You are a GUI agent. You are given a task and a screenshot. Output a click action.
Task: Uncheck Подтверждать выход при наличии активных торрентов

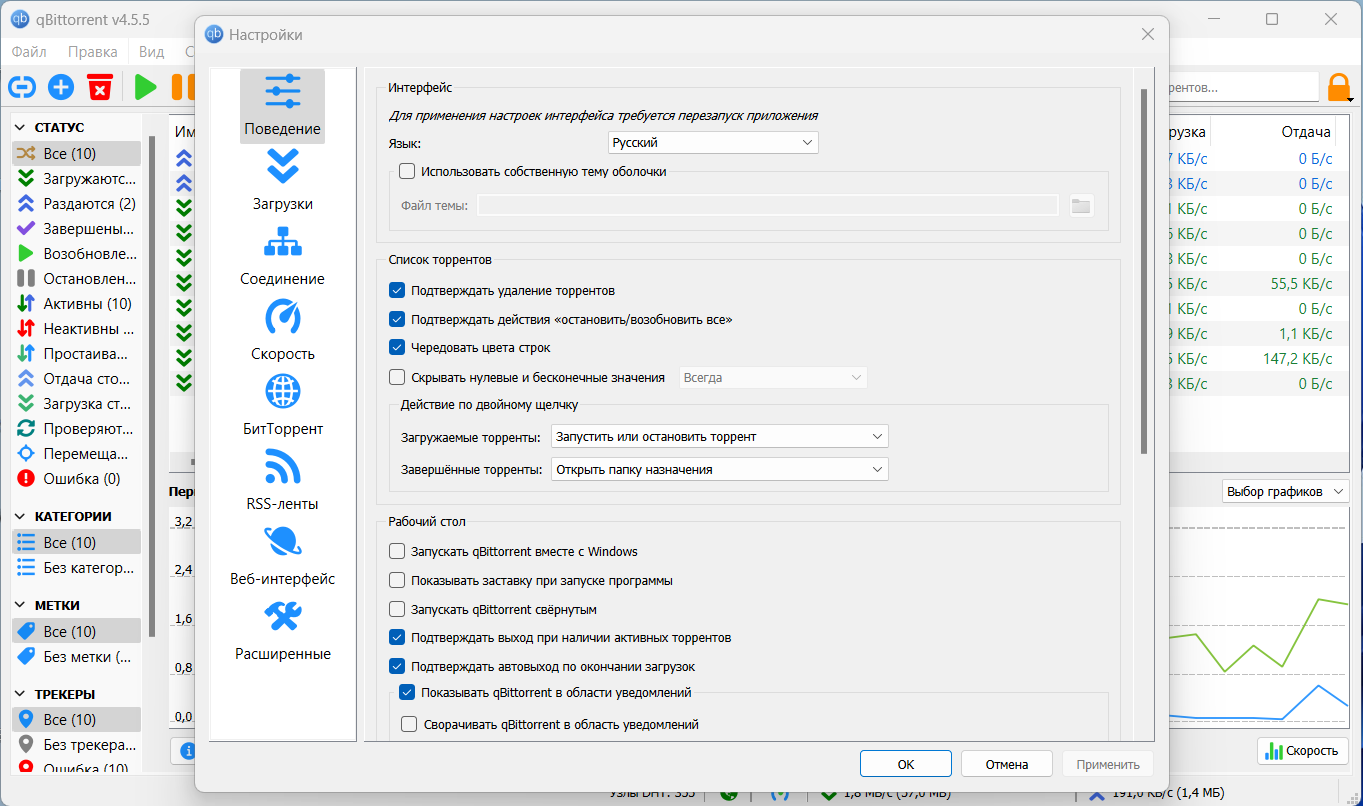[397, 637]
